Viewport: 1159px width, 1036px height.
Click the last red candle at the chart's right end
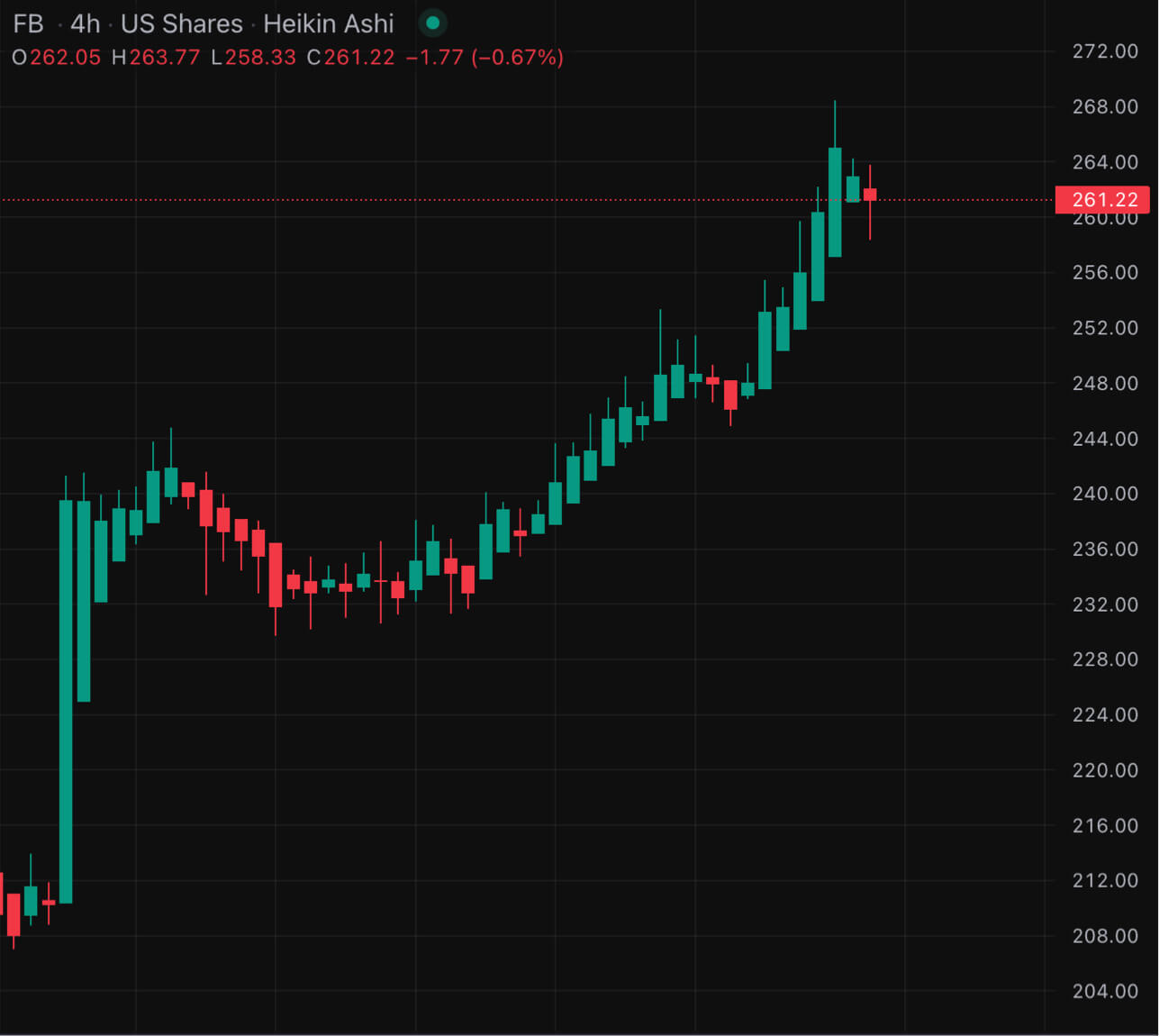[870, 195]
